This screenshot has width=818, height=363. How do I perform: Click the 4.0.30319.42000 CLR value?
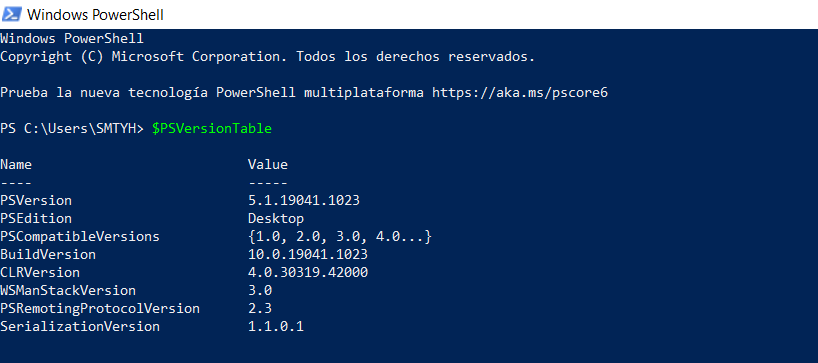[308, 273]
